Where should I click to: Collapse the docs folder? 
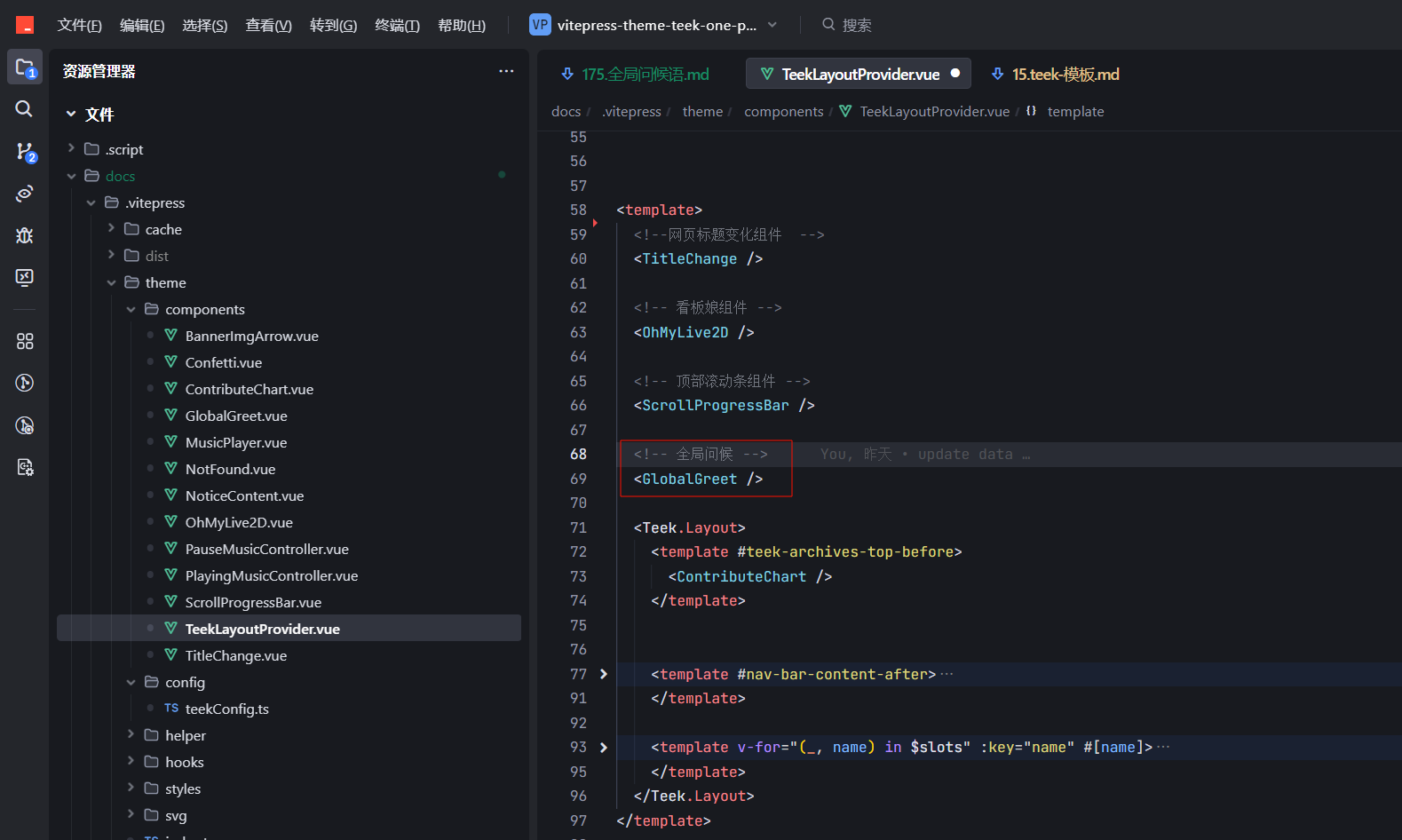[72, 176]
